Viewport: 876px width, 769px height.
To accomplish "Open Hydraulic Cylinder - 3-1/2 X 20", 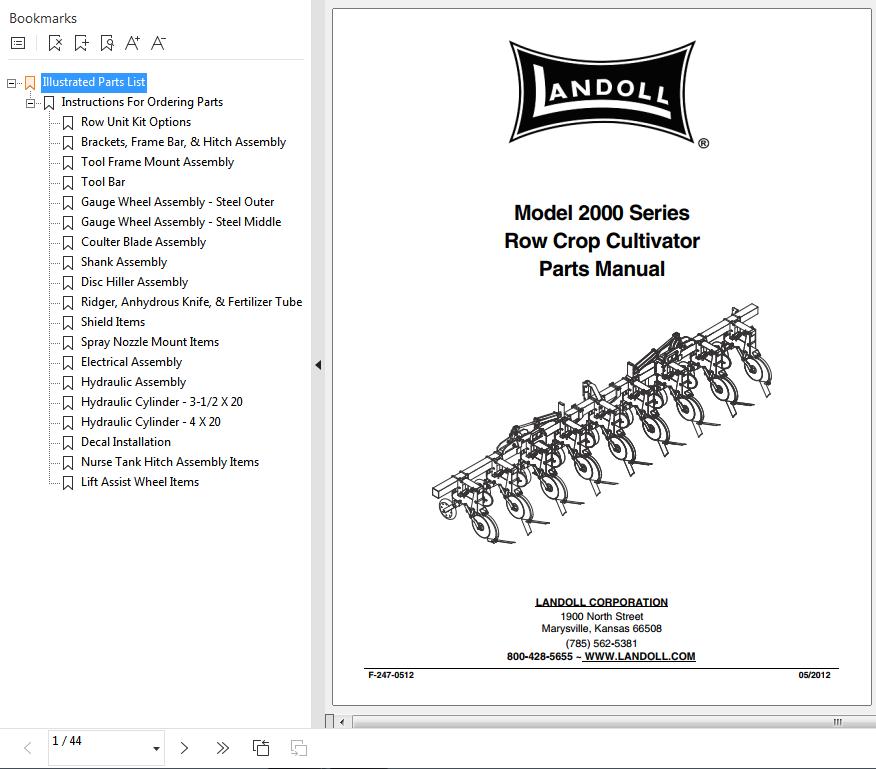I will tap(161, 402).
